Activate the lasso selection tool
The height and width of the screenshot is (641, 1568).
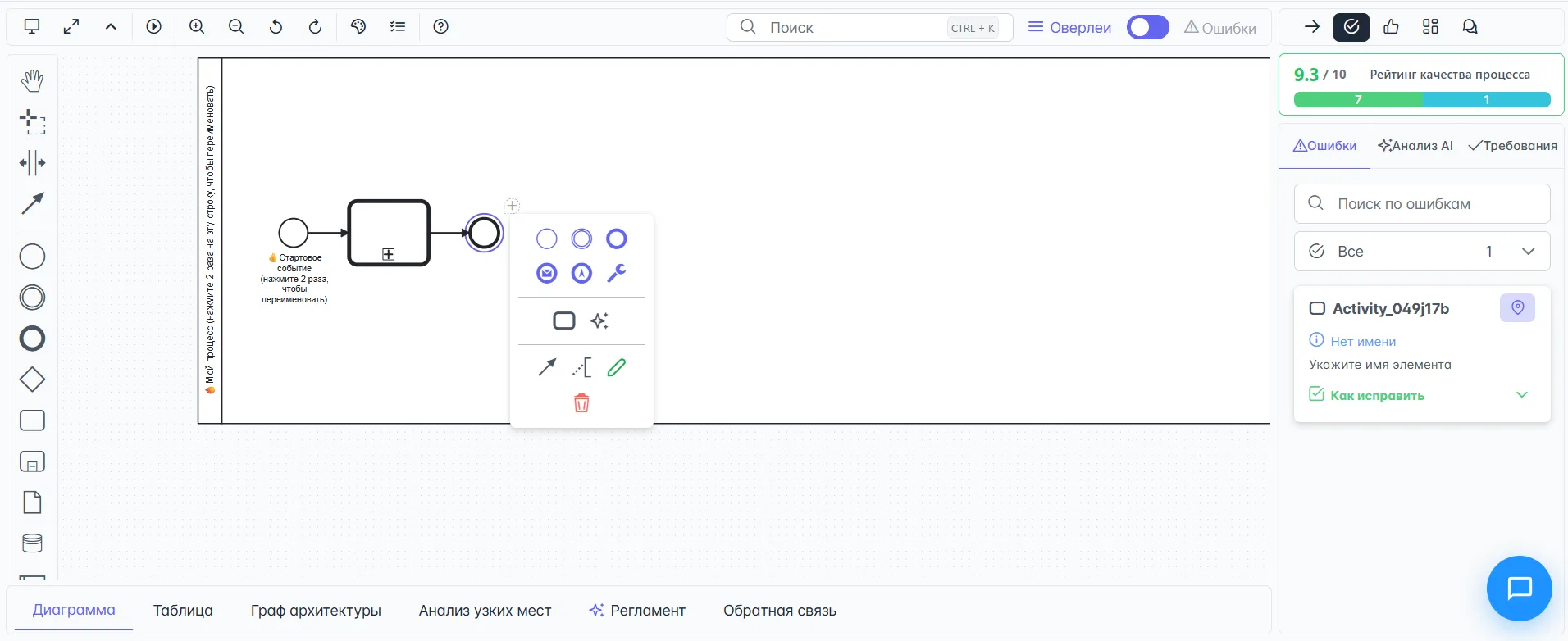point(32,122)
